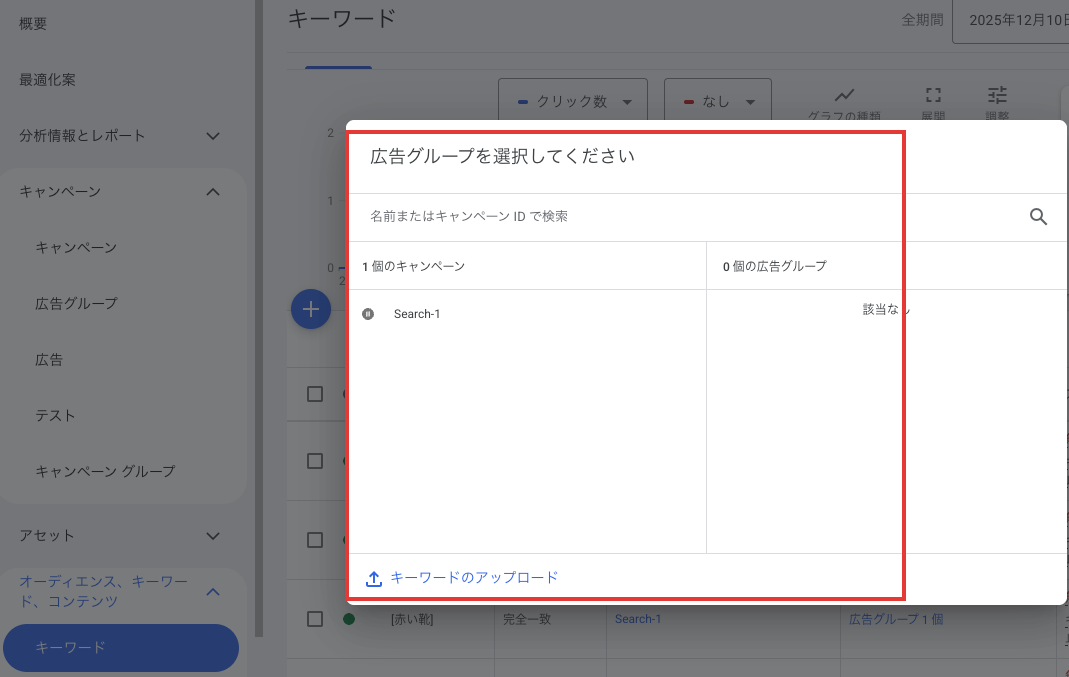The height and width of the screenshot is (677, 1069).
Task: Open 広告 sidebar item
Action: tap(48, 359)
